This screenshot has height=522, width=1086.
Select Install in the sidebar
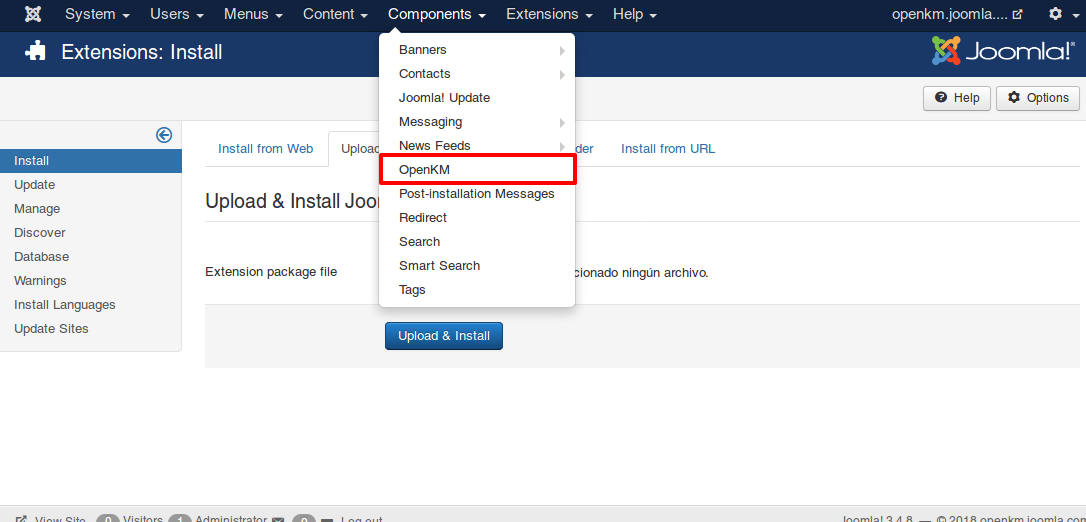[x=91, y=161]
